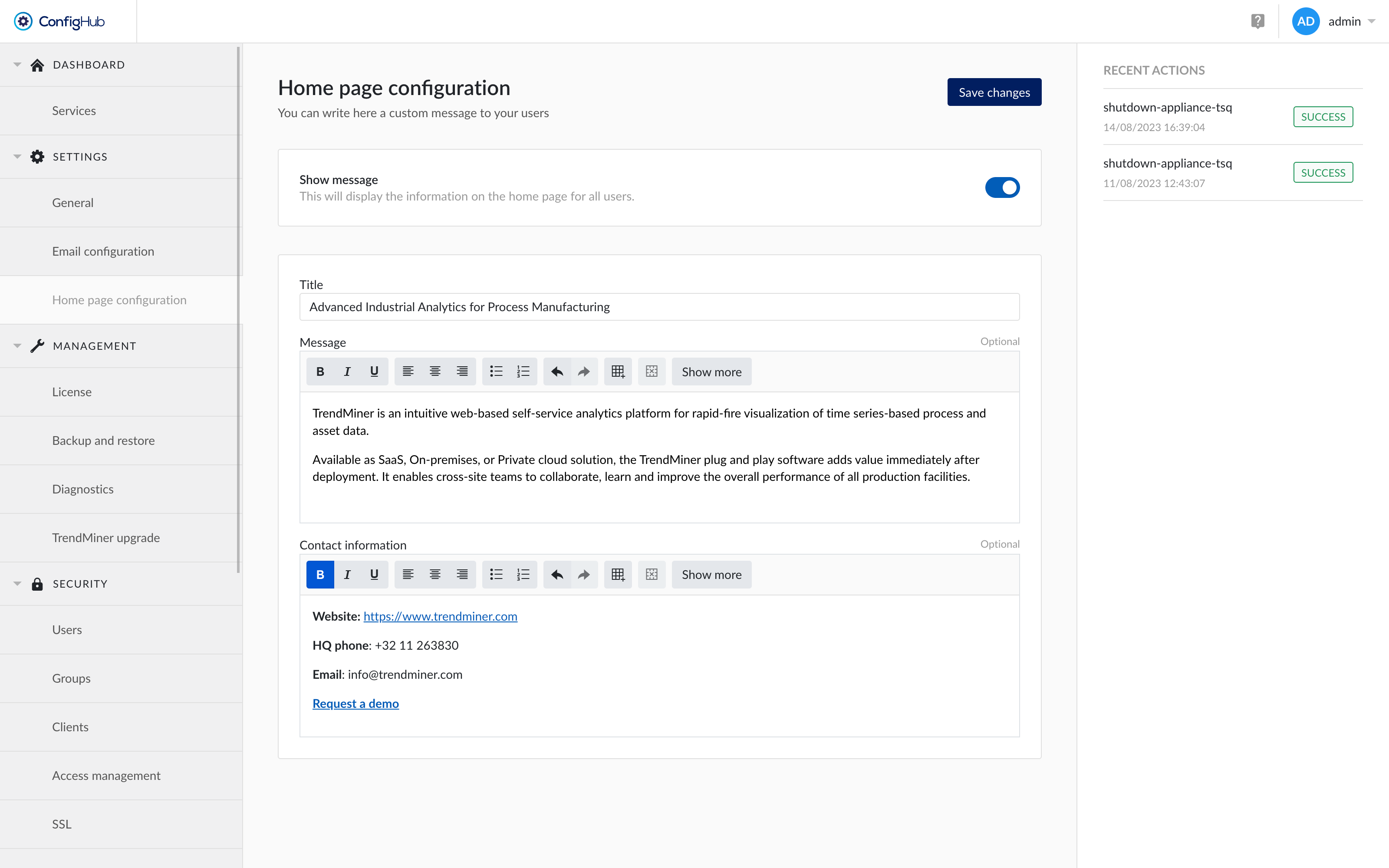Toggle italic formatting in the Message toolbar
The image size is (1389, 868).
(347, 372)
